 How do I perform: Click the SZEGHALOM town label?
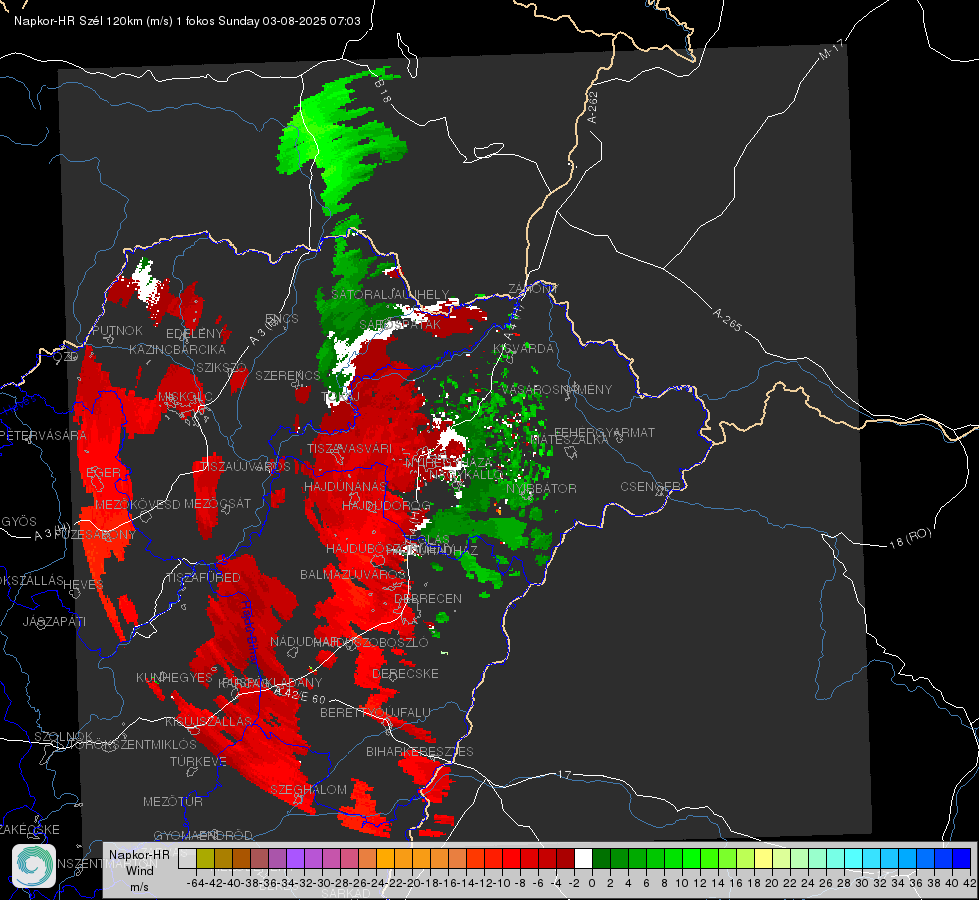point(308,789)
